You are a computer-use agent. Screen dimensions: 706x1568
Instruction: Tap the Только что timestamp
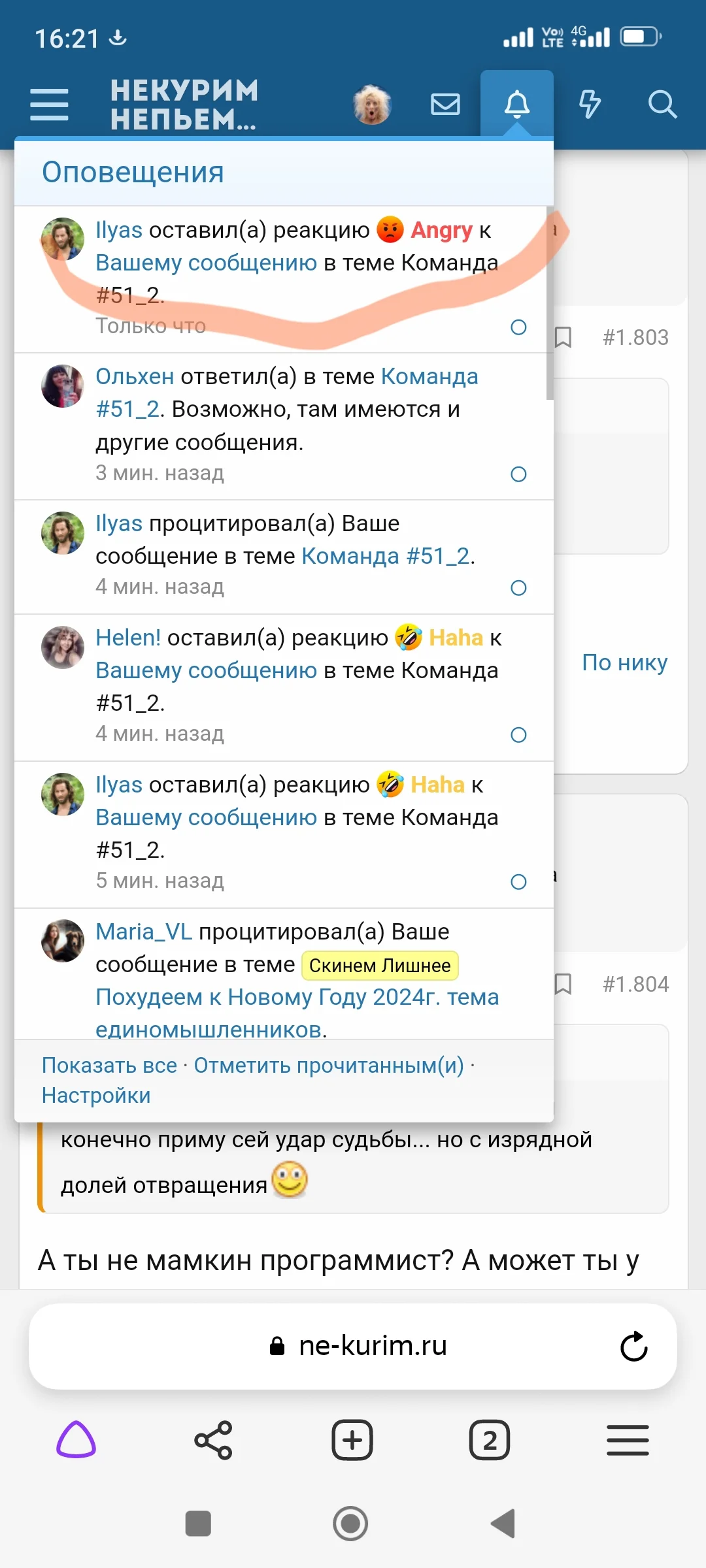[151, 326]
